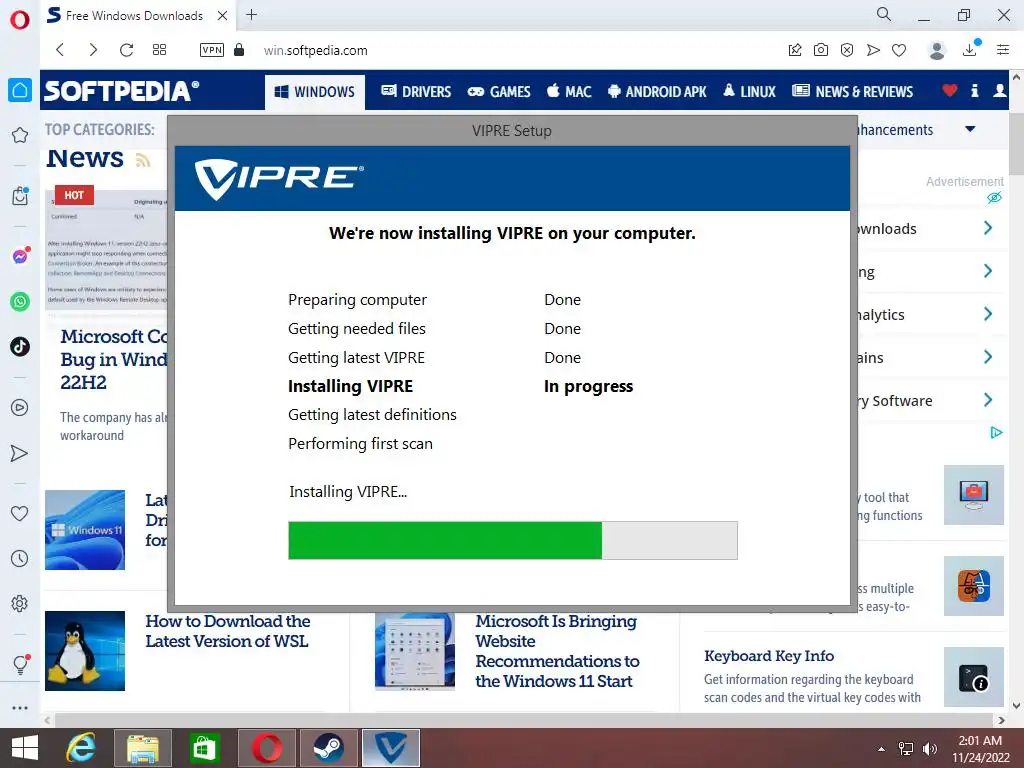Click the Linux penguin WSL thumbnail

coord(85,650)
